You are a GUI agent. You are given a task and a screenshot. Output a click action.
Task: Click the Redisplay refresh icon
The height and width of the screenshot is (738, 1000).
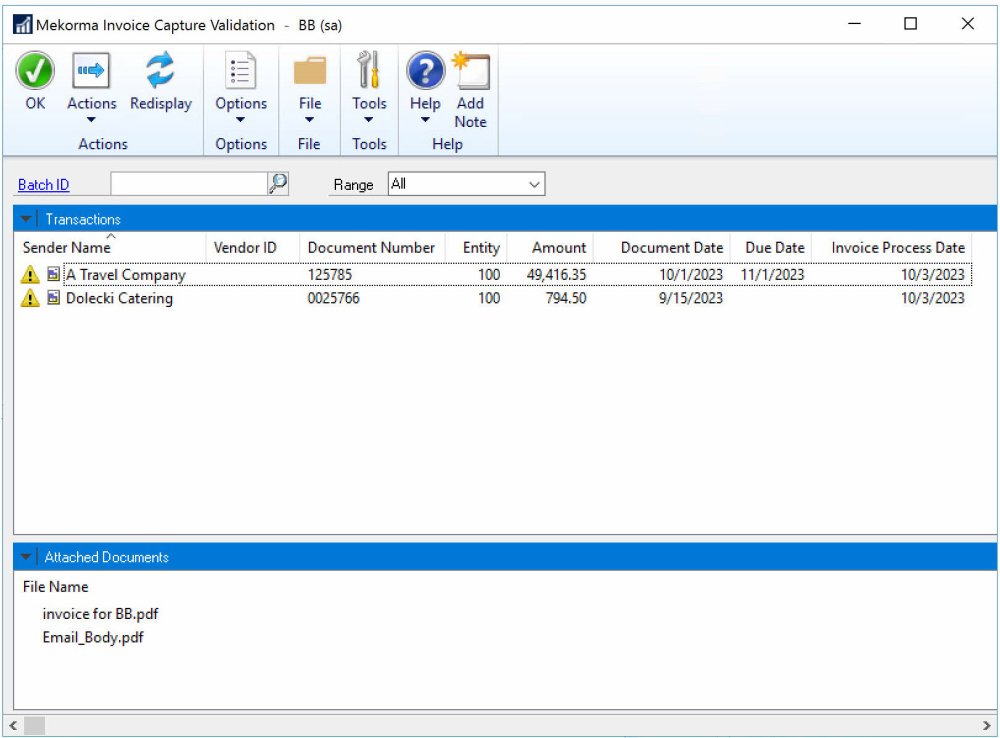click(x=160, y=70)
